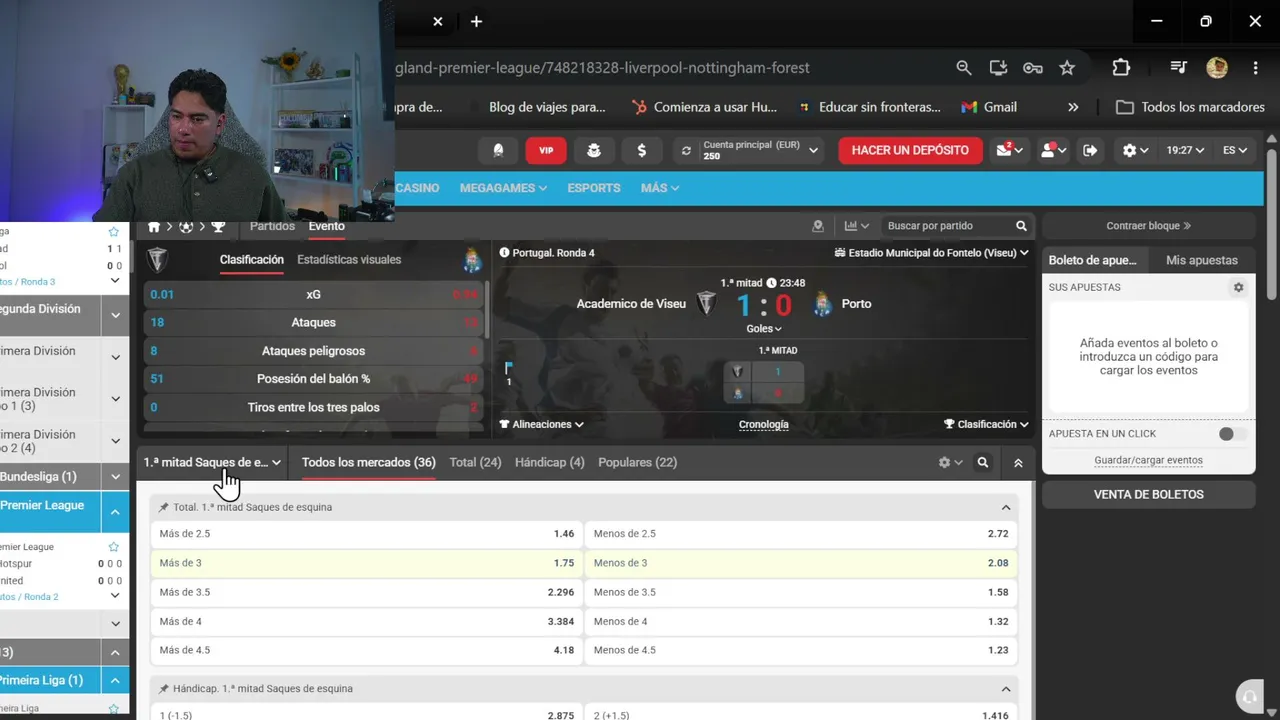Open the ESPORTS section
The image size is (1280, 720).
594,188
